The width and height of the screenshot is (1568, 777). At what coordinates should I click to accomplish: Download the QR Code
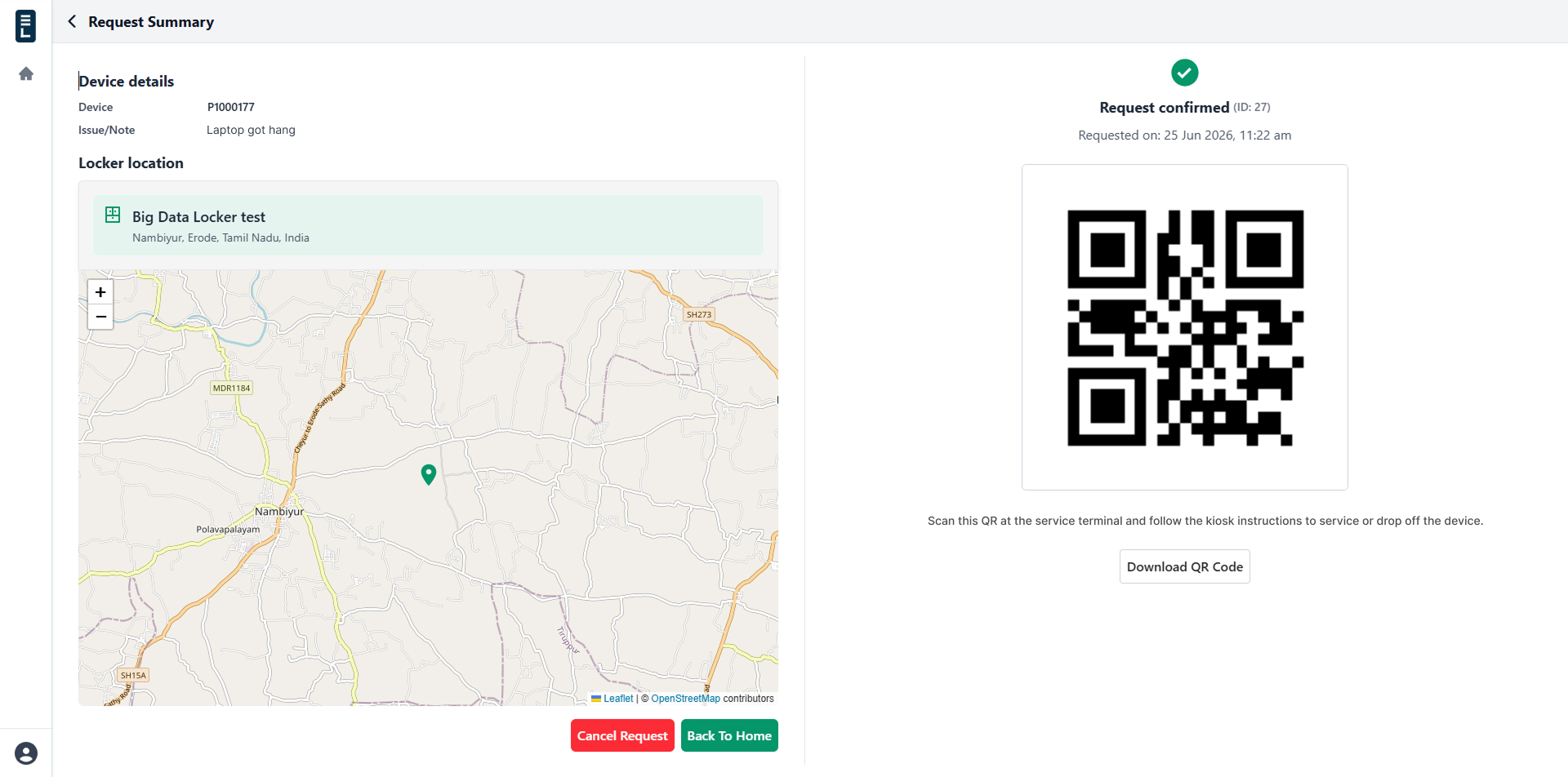[x=1185, y=566]
